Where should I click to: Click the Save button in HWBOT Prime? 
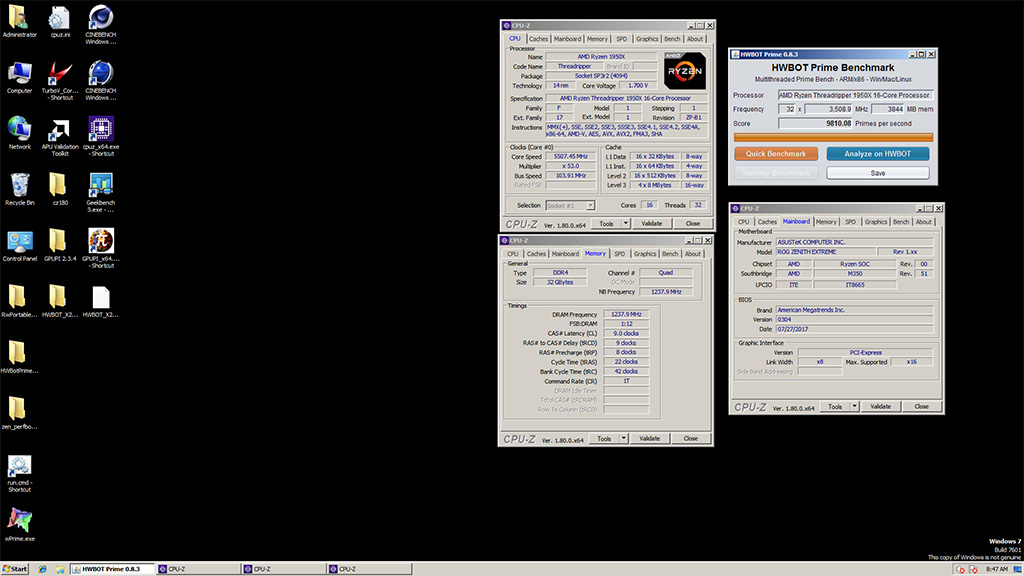[x=878, y=173]
